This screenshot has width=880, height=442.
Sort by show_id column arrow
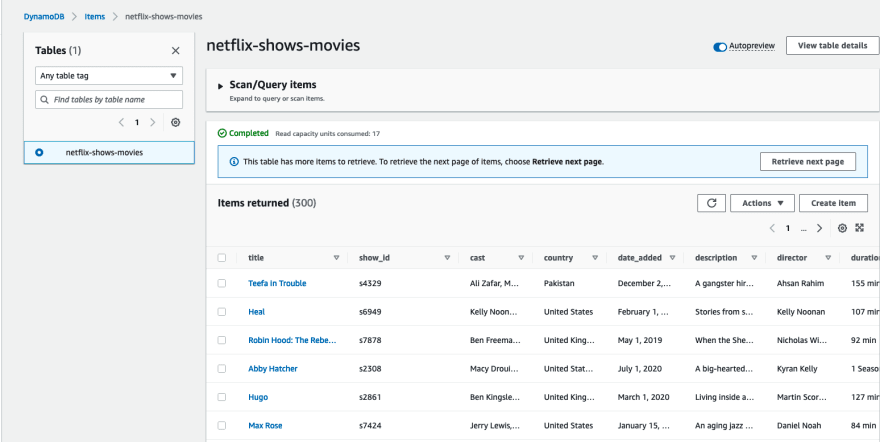coord(447,258)
